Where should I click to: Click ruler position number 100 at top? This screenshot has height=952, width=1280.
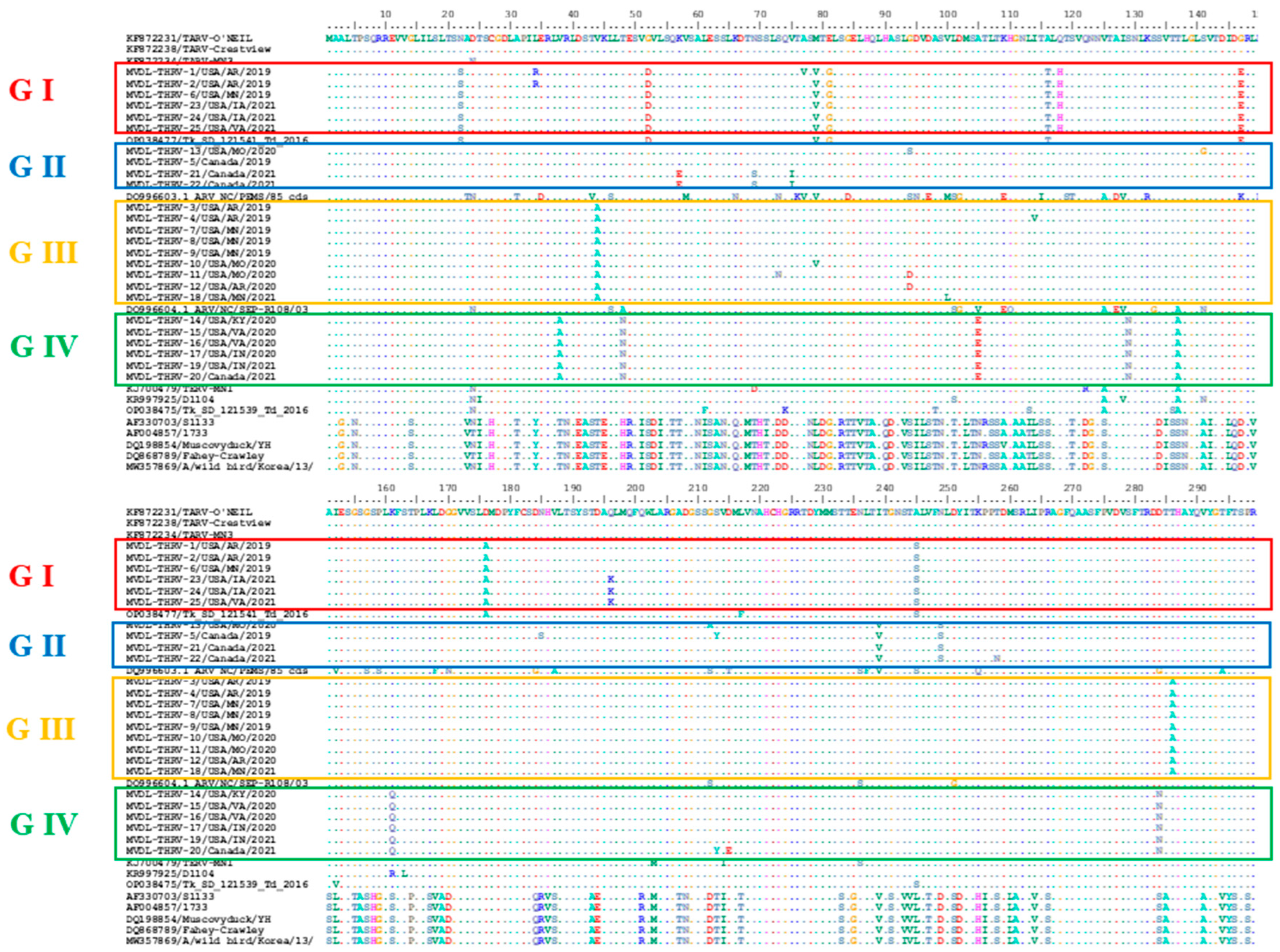[948, 14]
